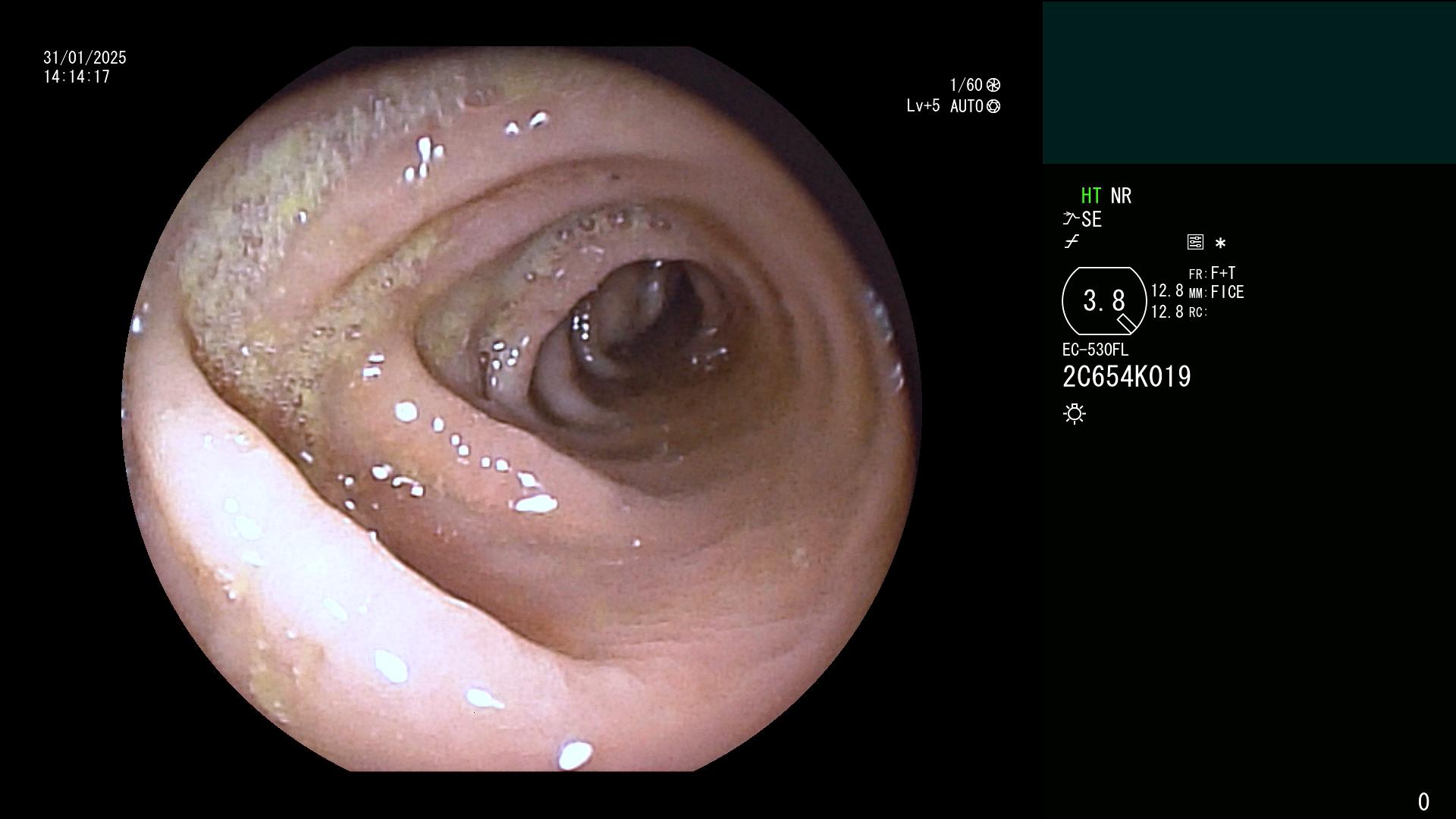Click the SE enhancement label
This screenshot has width=1456, height=819.
(1091, 219)
